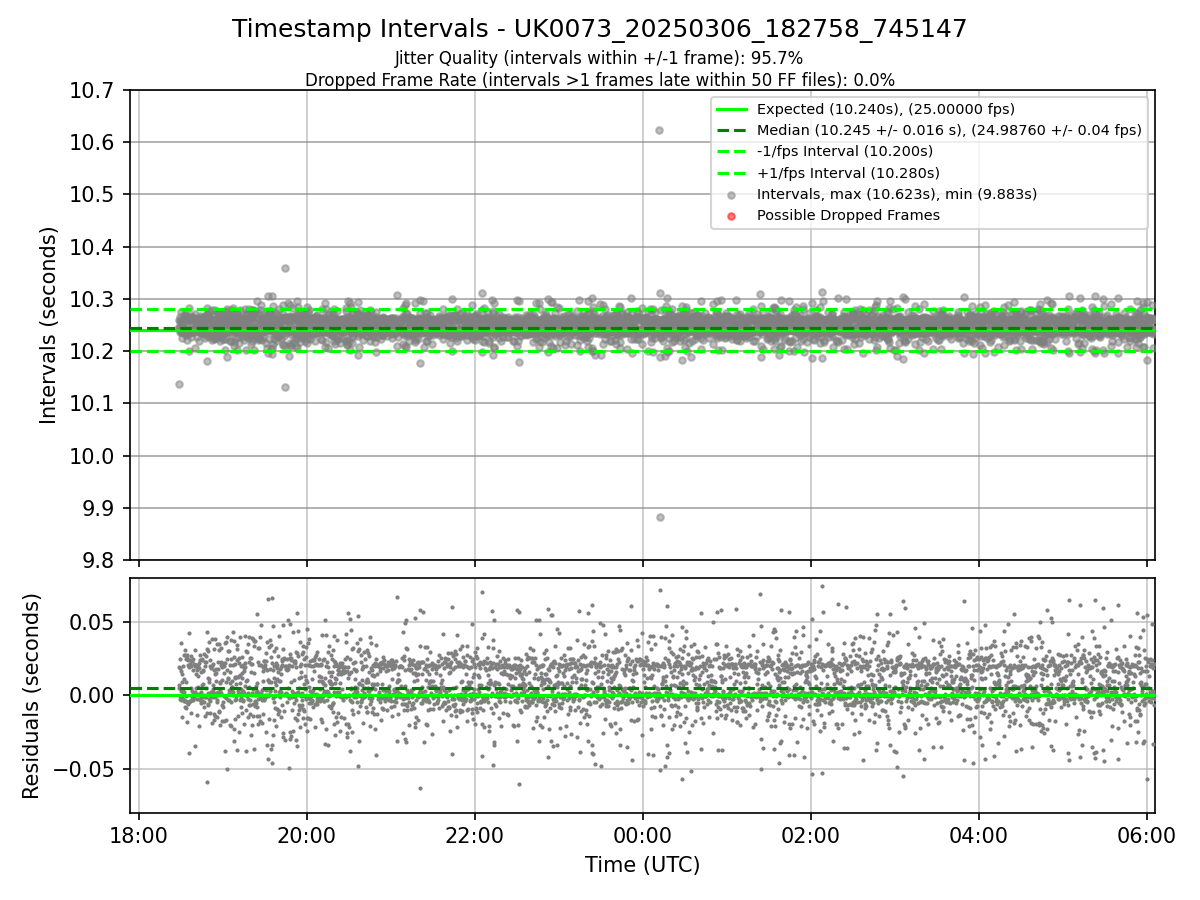Click the 02:00 time tick label
Viewport: 1200px width, 900px height.
810,834
